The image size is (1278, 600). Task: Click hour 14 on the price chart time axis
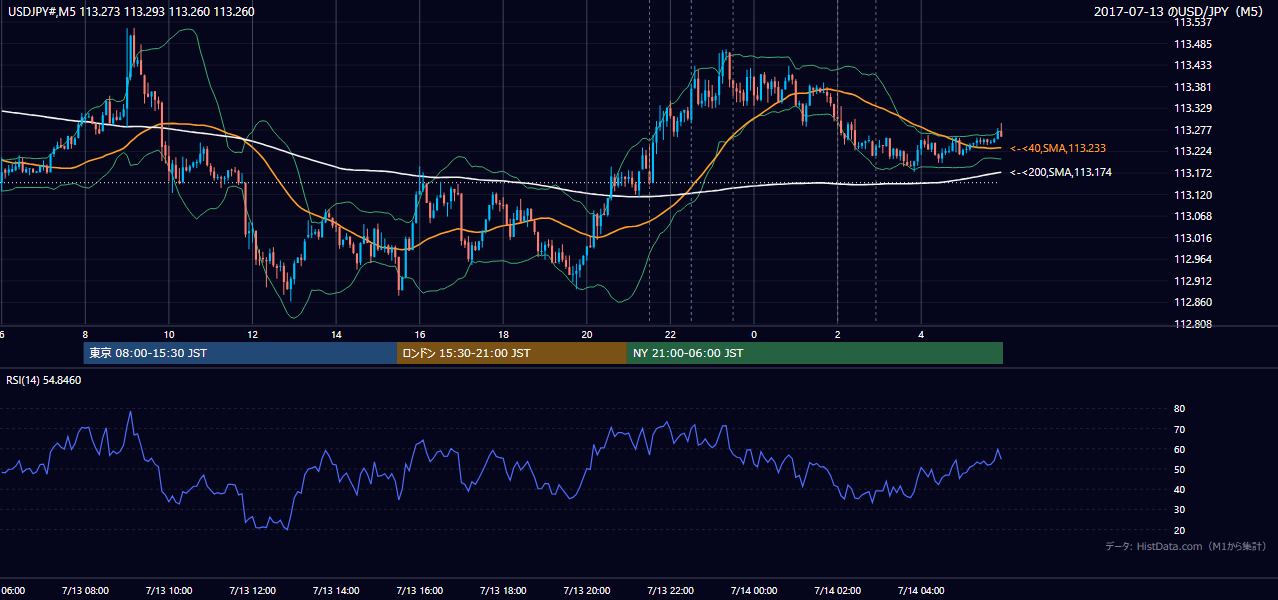[x=336, y=334]
